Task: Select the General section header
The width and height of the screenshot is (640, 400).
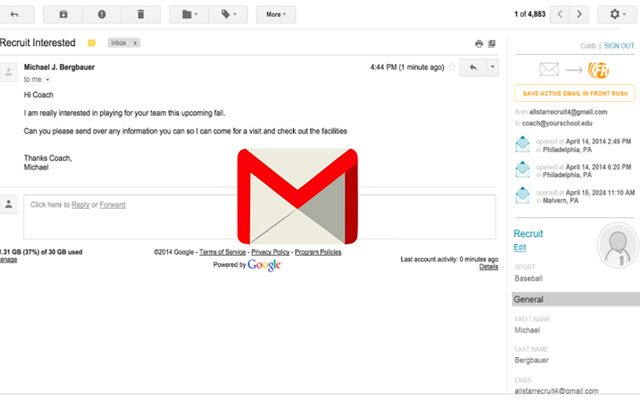Action: coord(576,299)
